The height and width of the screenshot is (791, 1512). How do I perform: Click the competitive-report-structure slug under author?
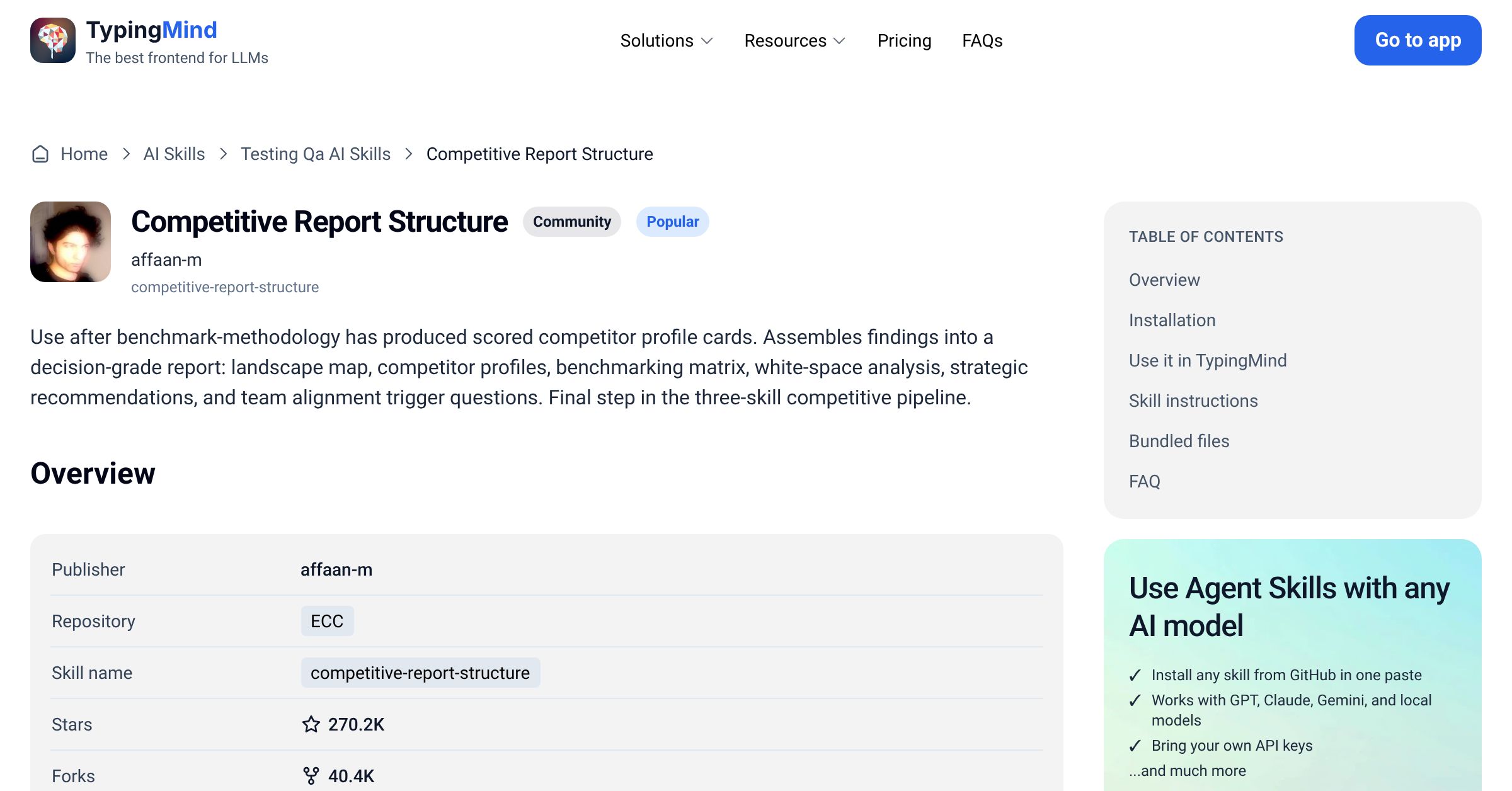pos(225,287)
